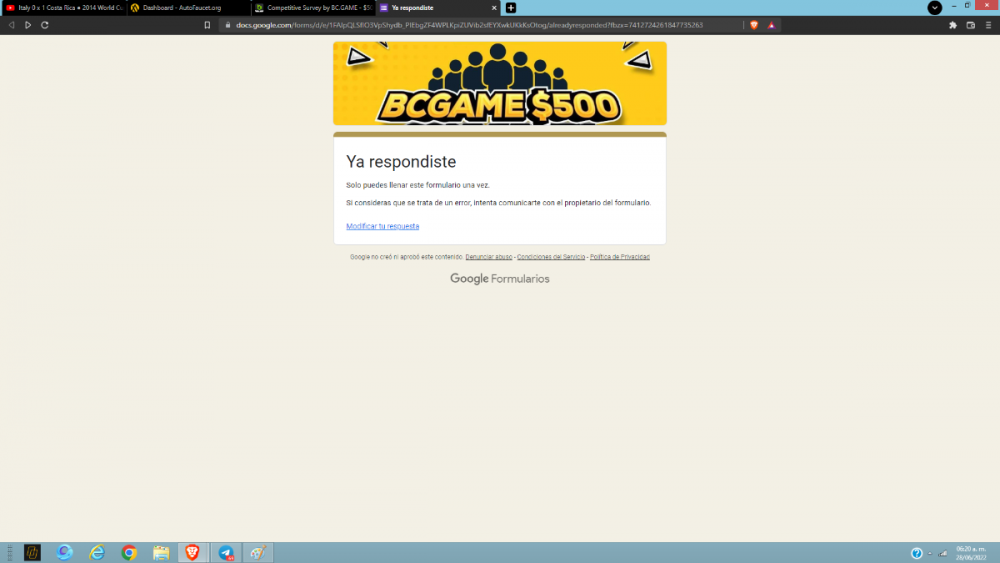The height and width of the screenshot is (563, 1000).
Task: Open Brave Shields lion icon
Action: (x=754, y=25)
